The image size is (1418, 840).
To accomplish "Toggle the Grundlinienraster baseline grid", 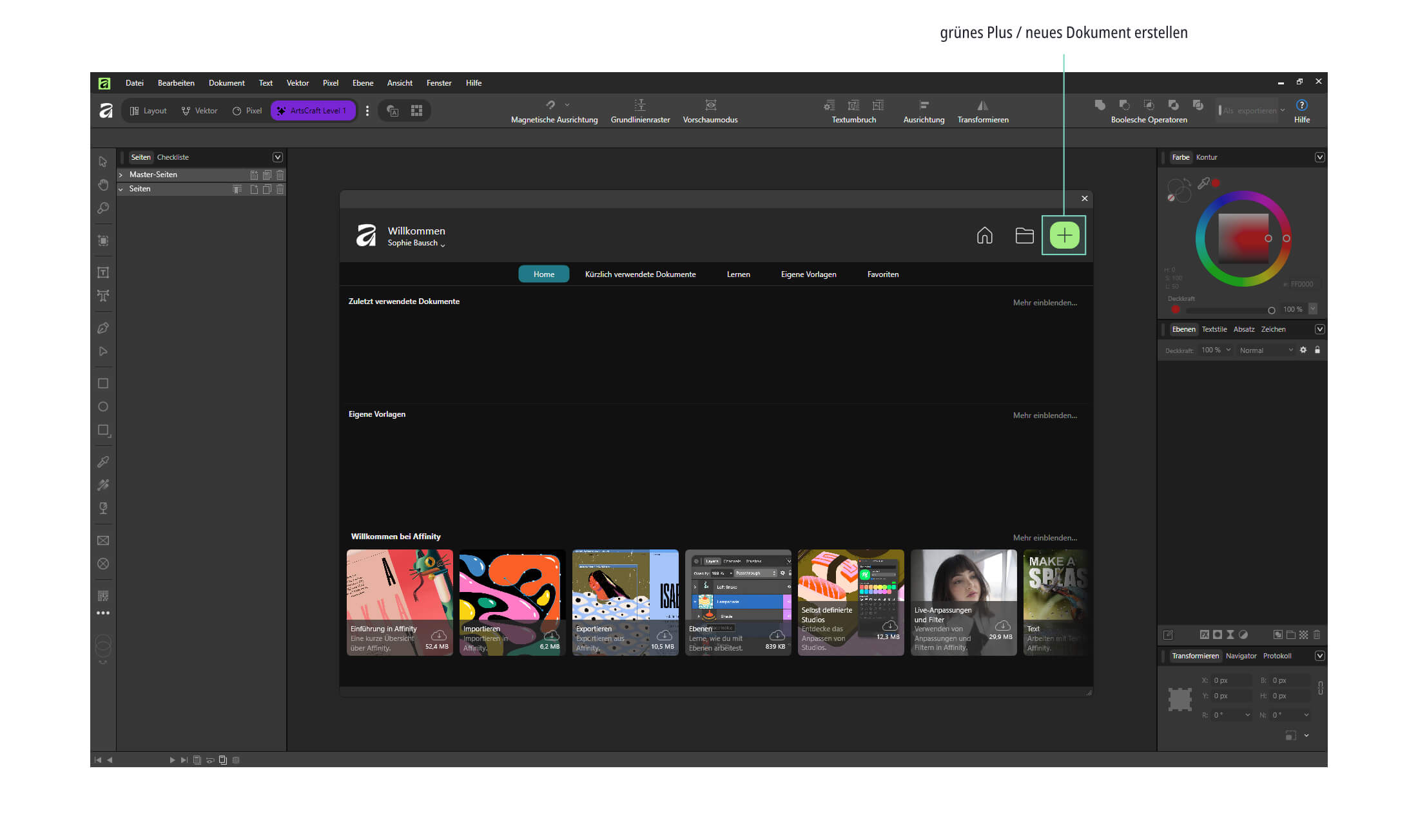I will 640,105.
